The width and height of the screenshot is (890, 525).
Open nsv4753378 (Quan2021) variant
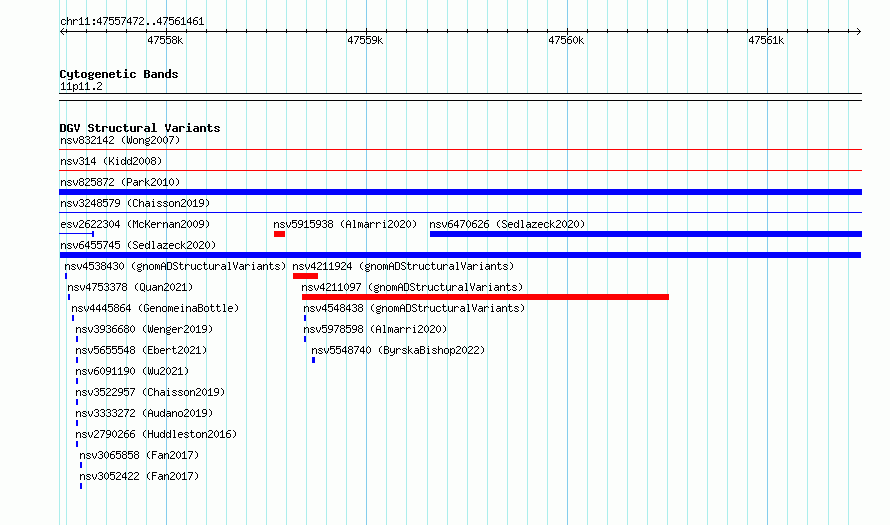[130, 287]
